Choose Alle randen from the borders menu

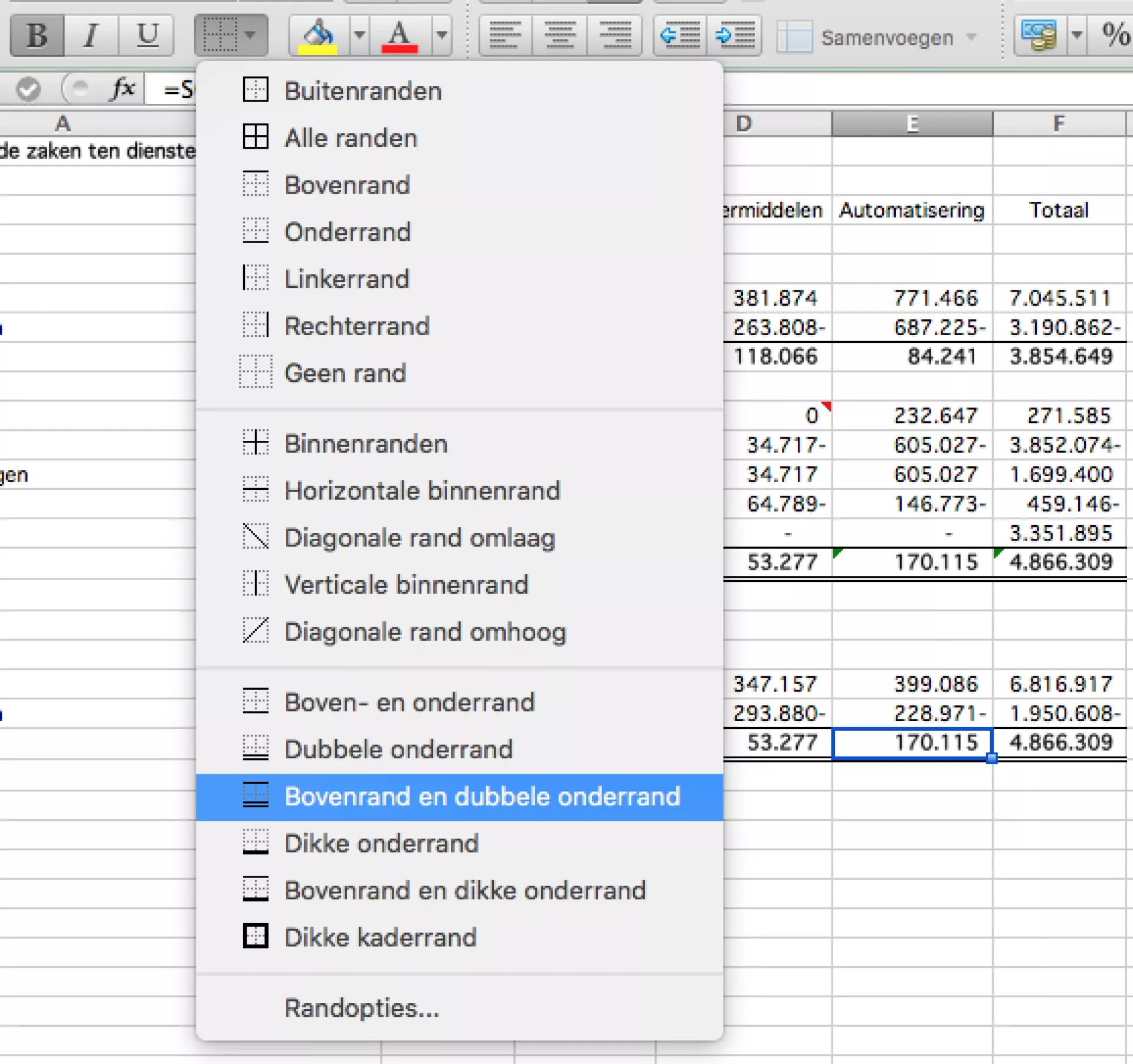tap(351, 138)
